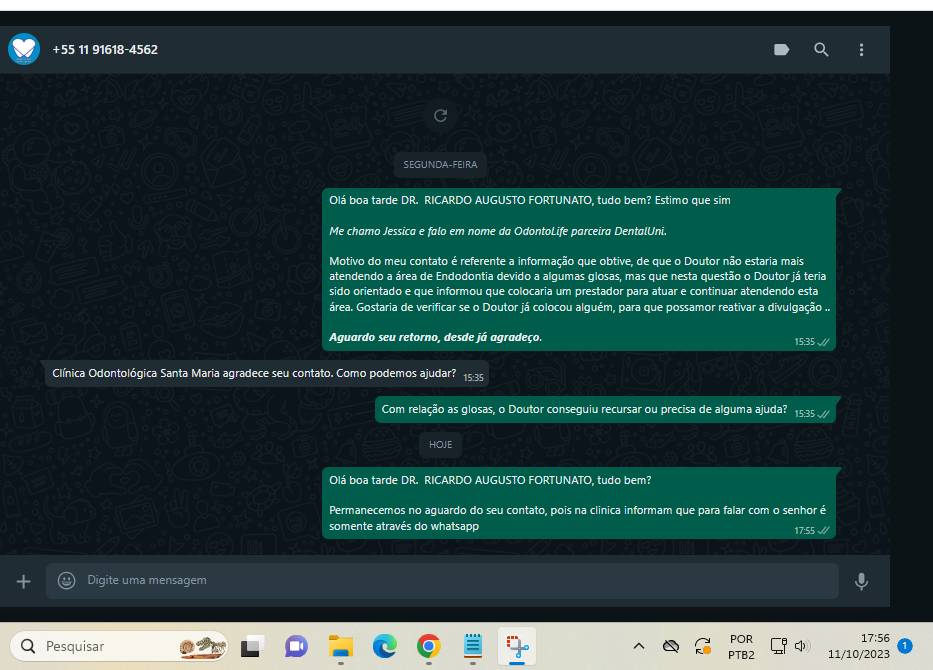Image resolution: width=933 pixels, height=670 pixels.
Task: Open the chat options three-dot menu
Action: pyautogui.click(x=861, y=50)
